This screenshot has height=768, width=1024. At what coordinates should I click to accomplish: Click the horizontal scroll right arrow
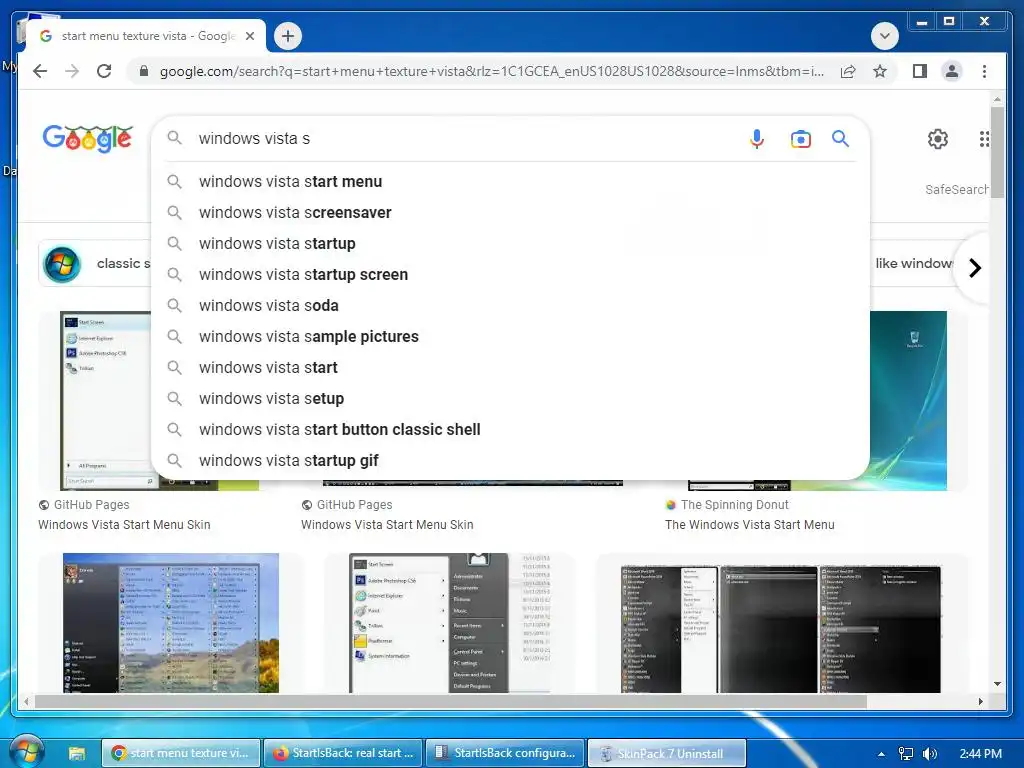point(980,701)
